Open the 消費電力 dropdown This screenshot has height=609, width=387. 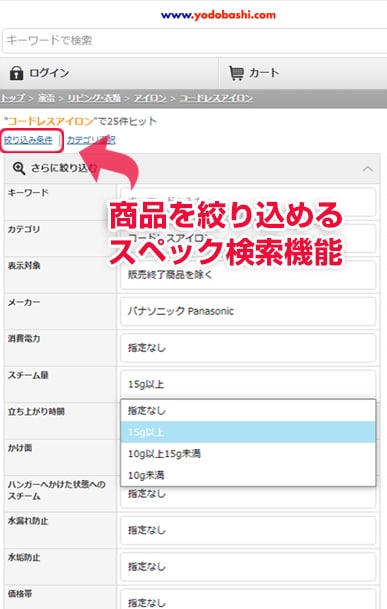click(248, 348)
